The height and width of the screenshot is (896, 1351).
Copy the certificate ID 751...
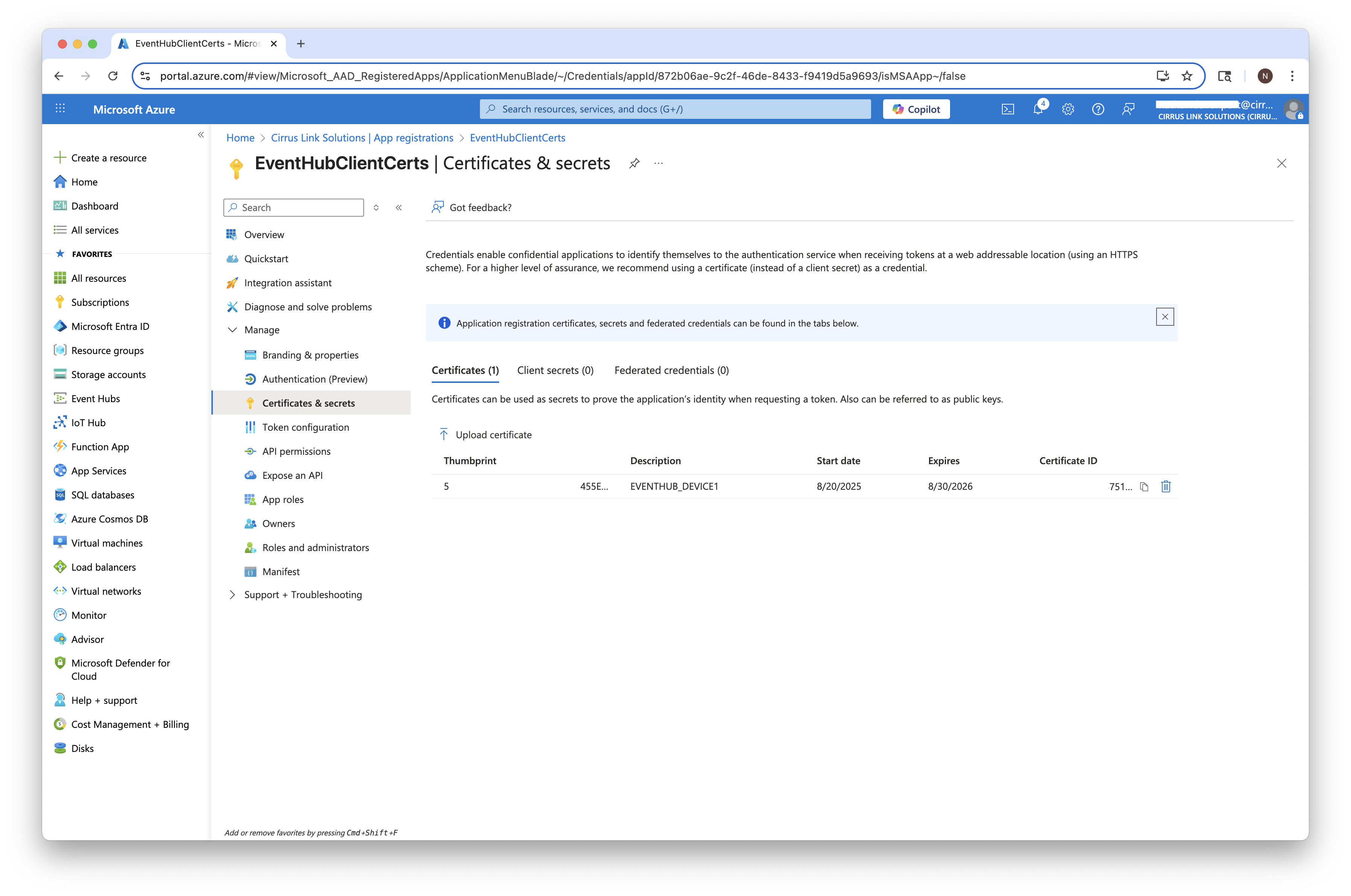click(1144, 486)
